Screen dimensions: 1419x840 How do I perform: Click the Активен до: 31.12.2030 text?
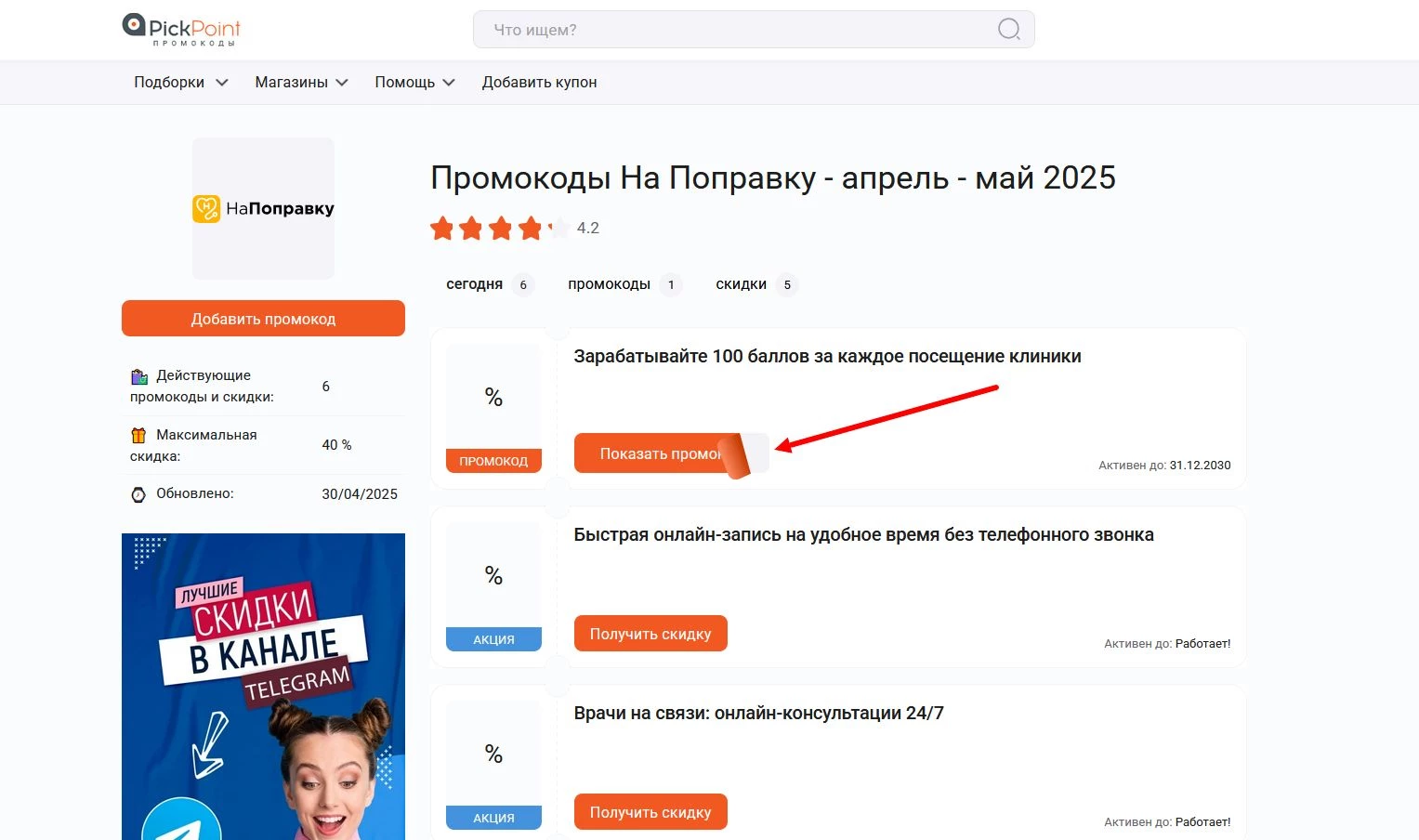click(x=1164, y=466)
